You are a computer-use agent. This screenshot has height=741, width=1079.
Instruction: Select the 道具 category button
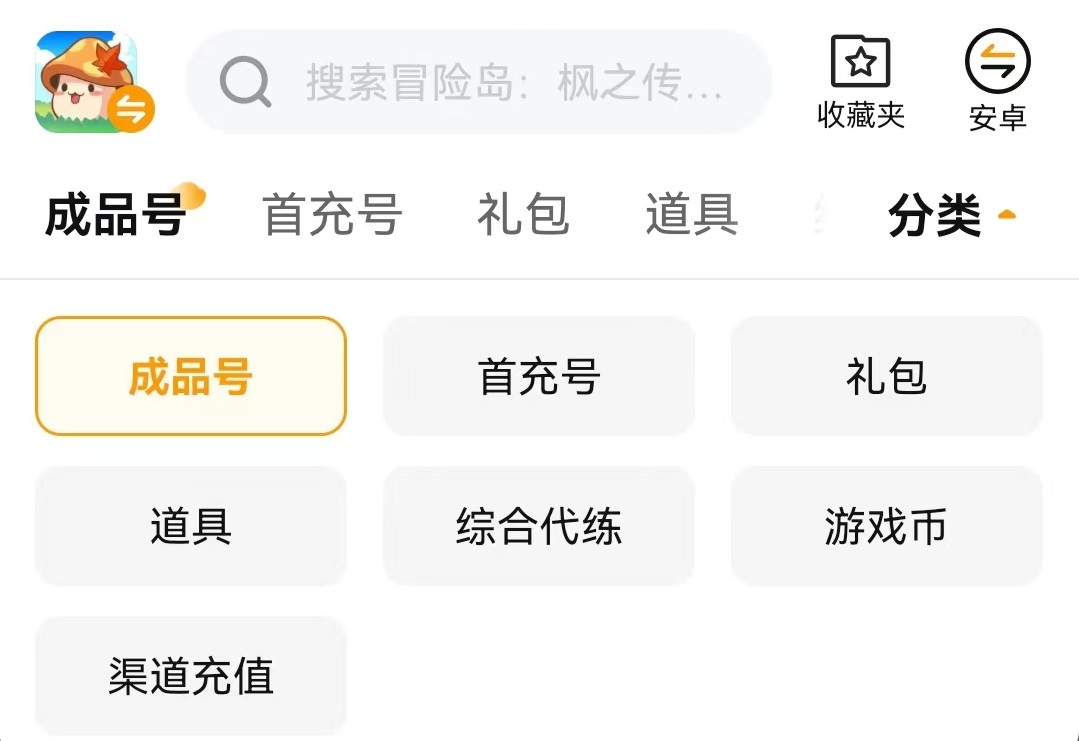[190, 526]
